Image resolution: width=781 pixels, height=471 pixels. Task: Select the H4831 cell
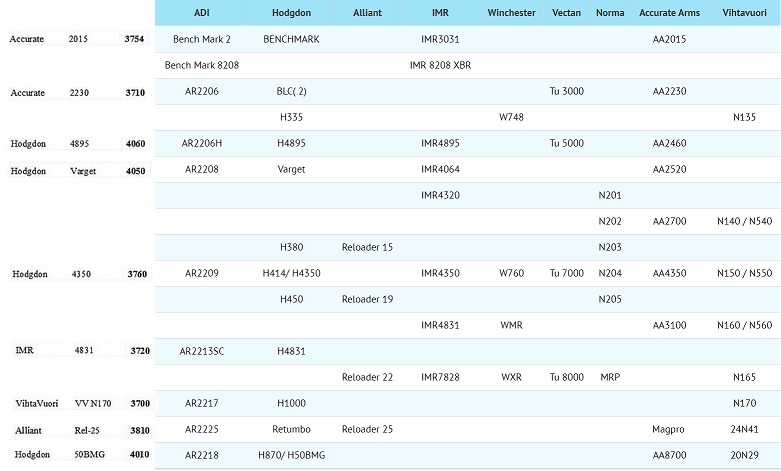[291, 352]
